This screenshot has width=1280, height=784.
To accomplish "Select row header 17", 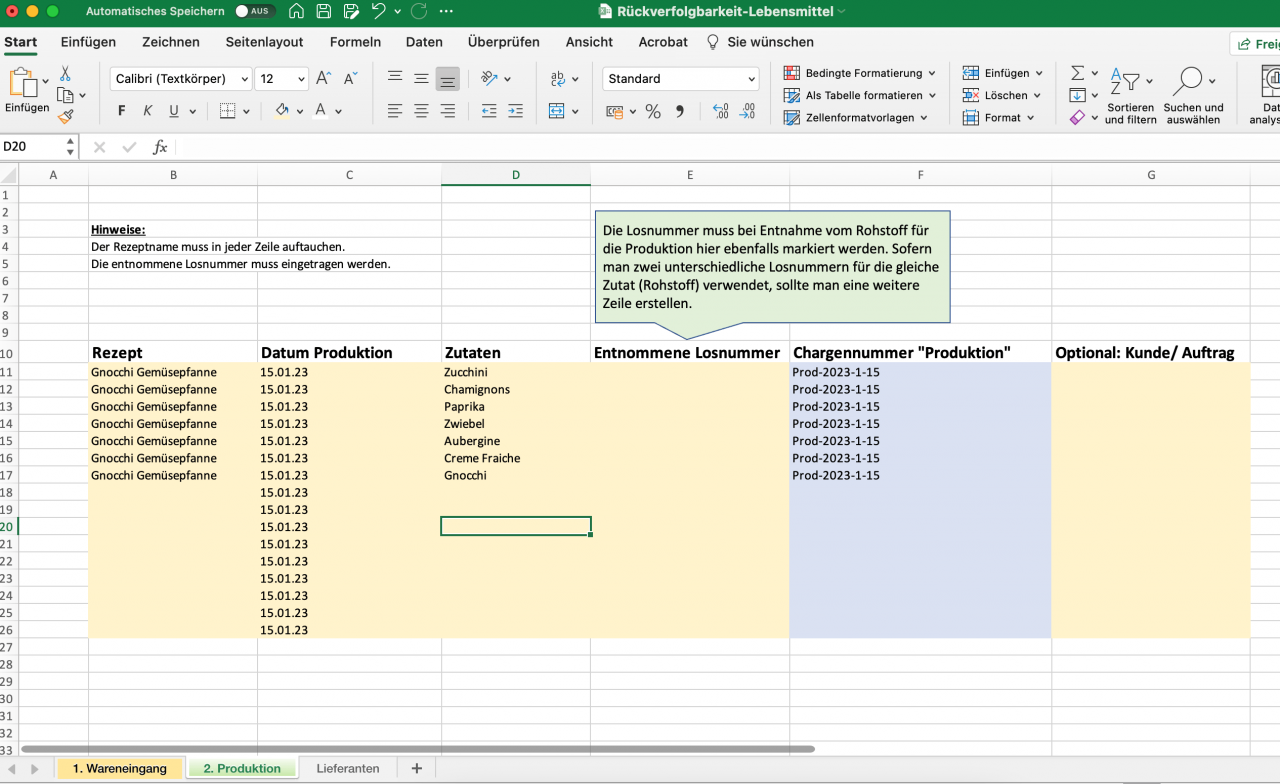I will coord(9,475).
